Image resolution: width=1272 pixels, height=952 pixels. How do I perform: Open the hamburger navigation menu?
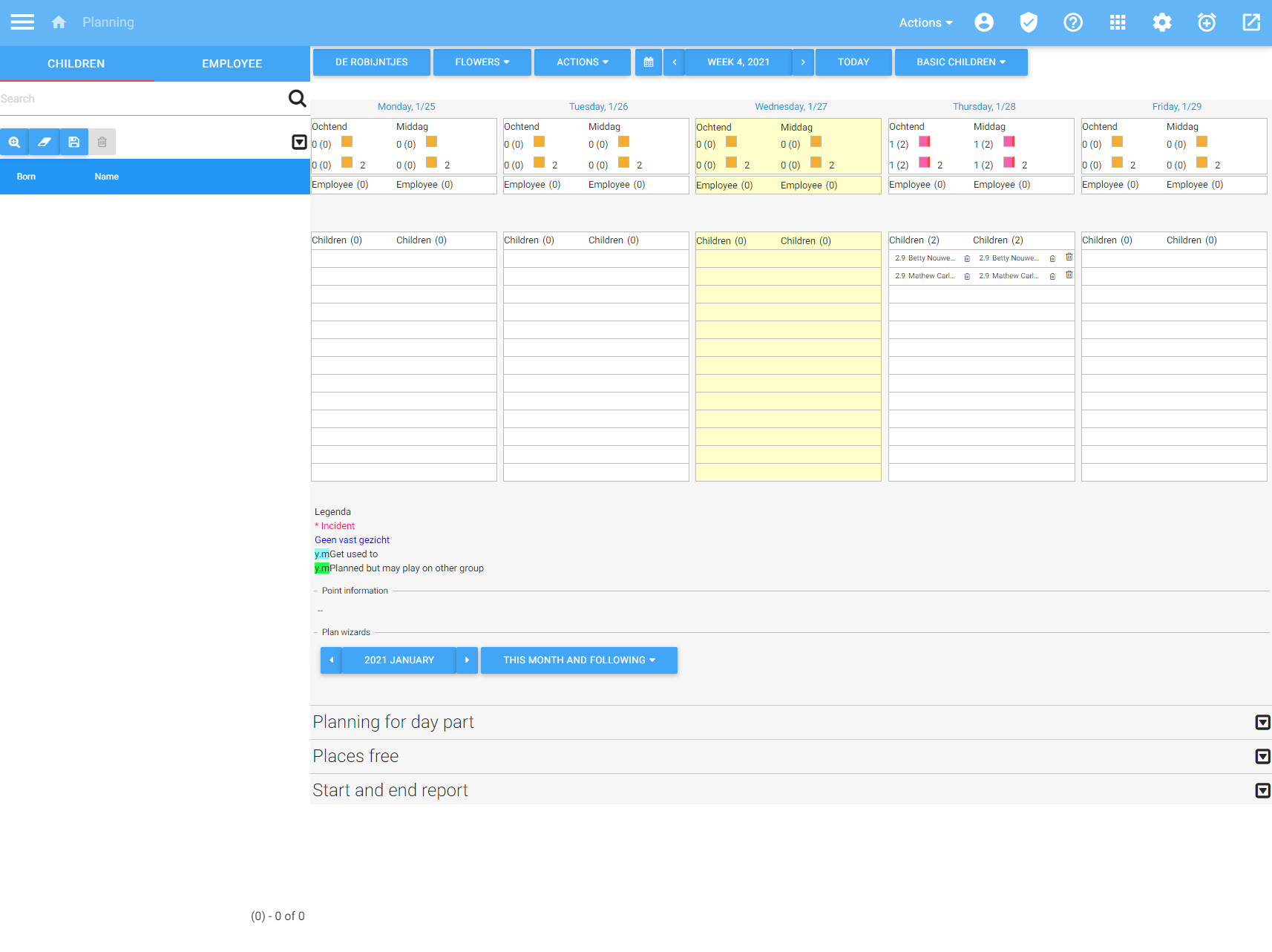(22, 22)
